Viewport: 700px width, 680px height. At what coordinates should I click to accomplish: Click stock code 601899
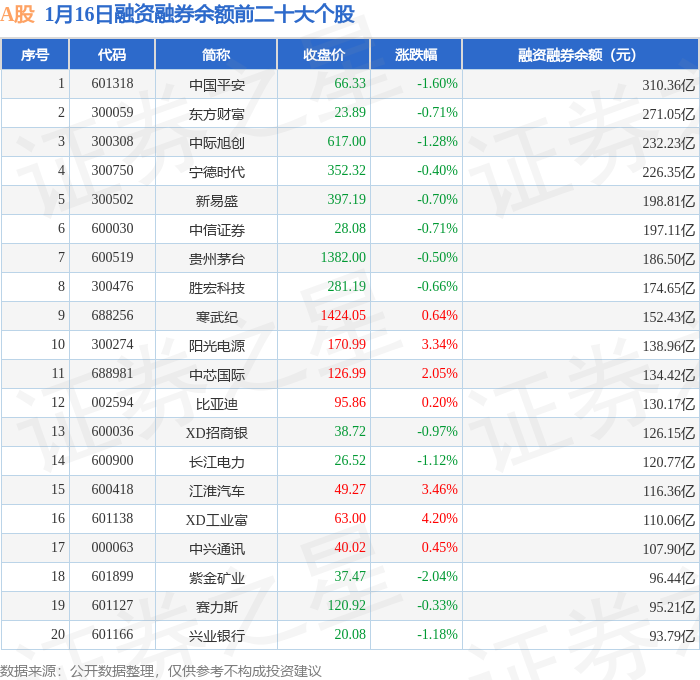(x=112, y=577)
